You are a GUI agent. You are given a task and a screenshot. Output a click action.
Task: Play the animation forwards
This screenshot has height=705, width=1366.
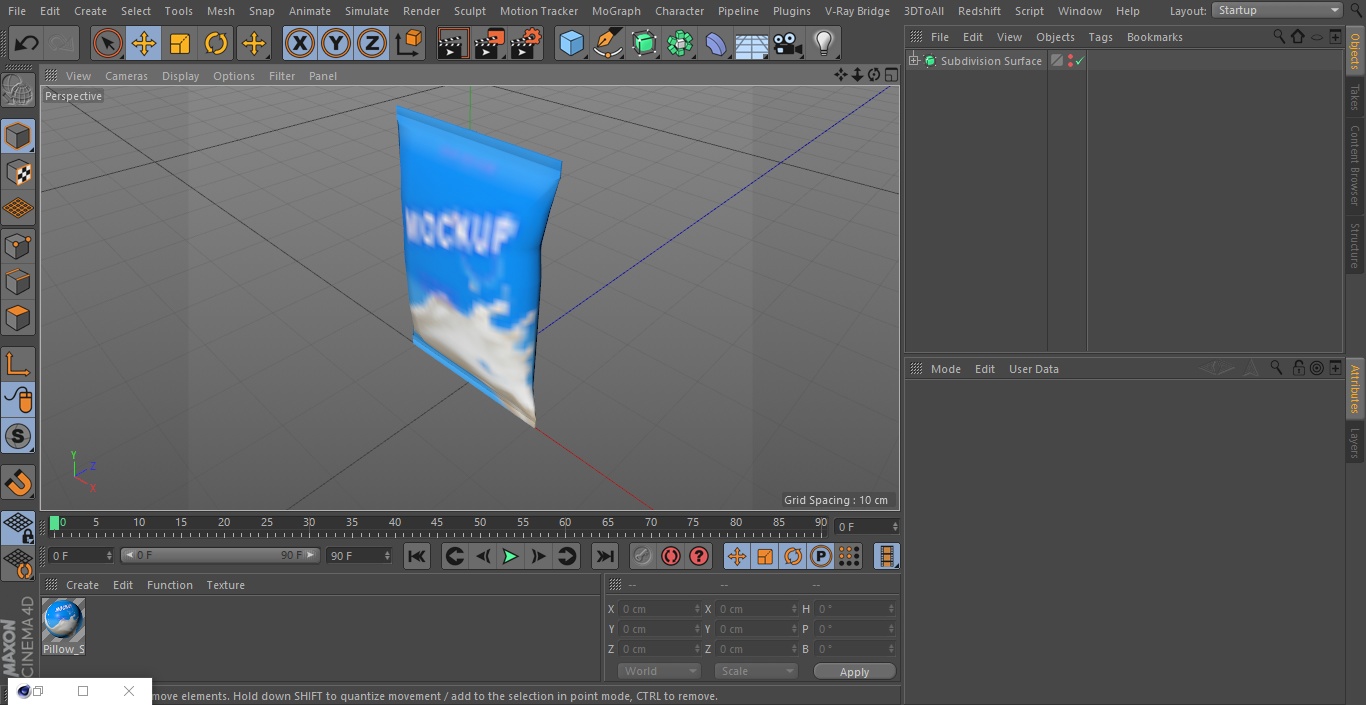click(511, 556)
